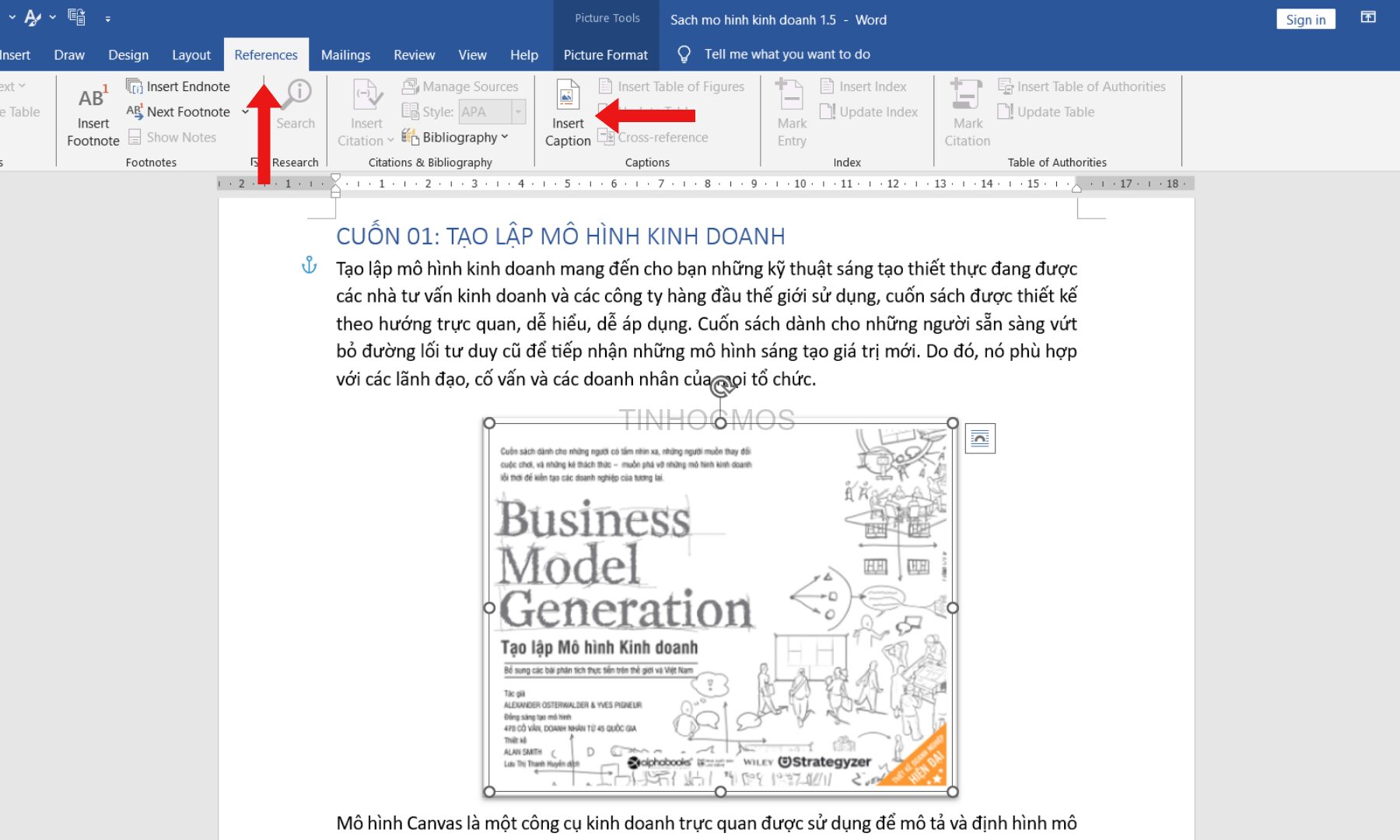Image resolution: width=1400 pixels, height=840 pixels.
Task: Click the Mark Citation button
Action: click(968, 114)
